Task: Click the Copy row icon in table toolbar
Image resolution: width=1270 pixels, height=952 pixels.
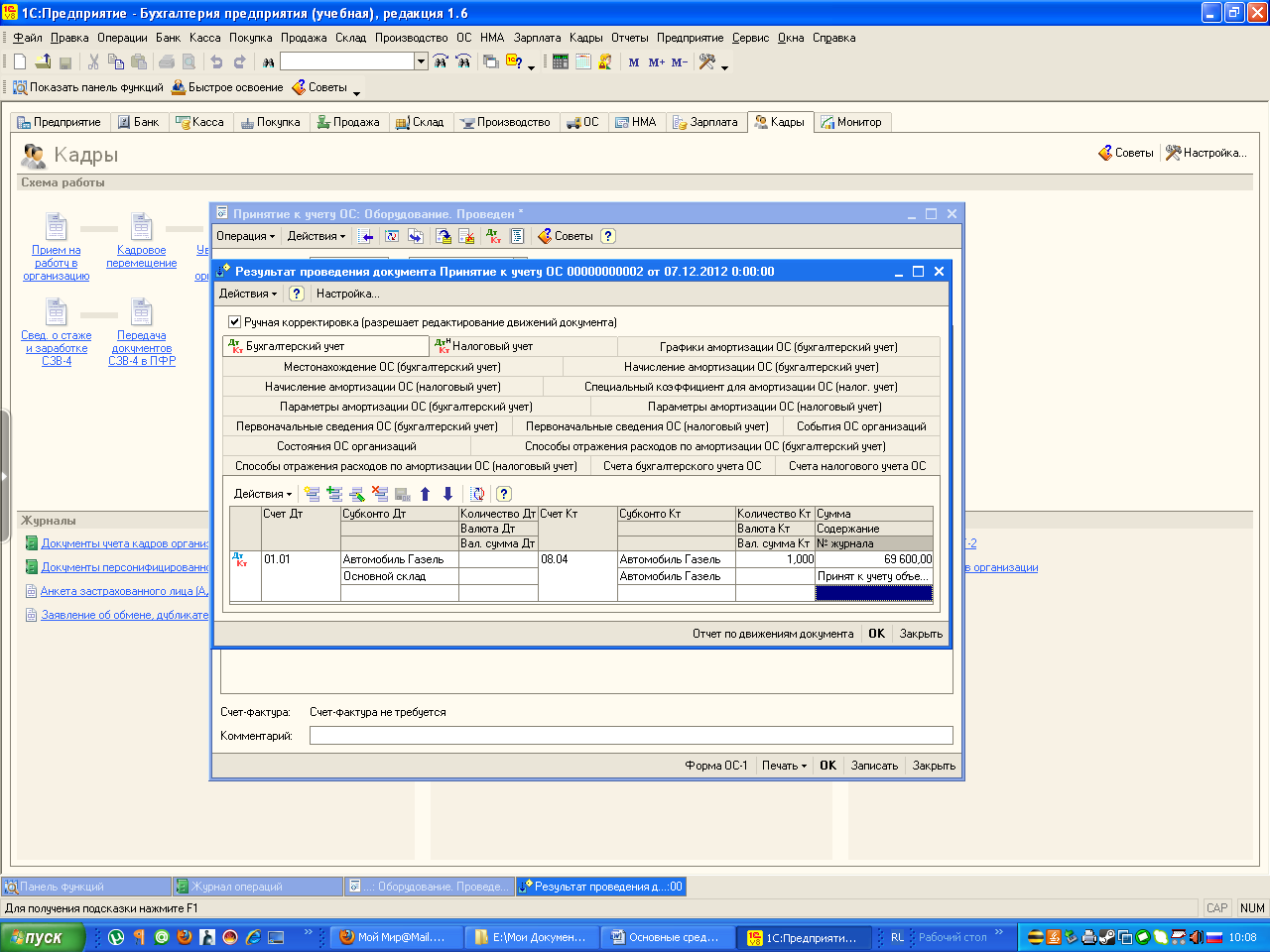Action: (334, 494)
